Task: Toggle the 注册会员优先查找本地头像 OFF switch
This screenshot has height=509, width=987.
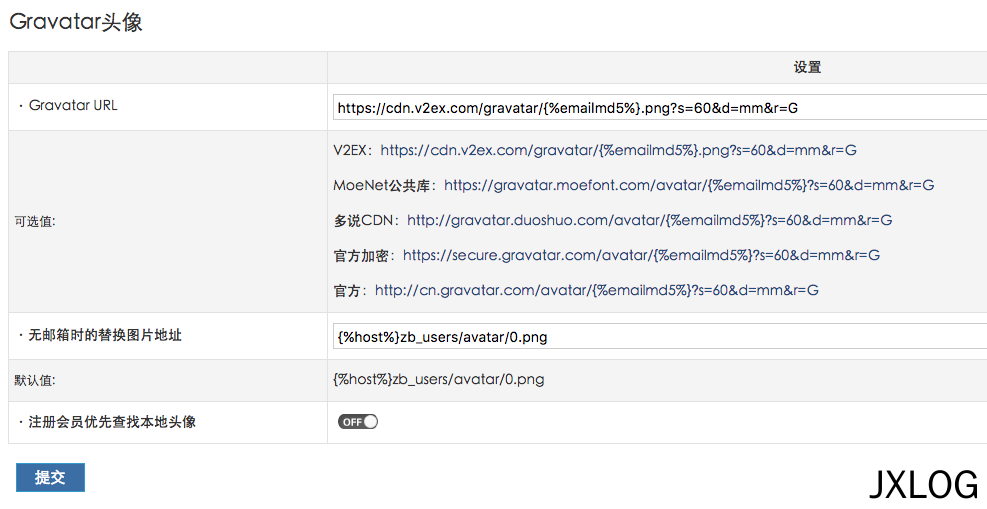Action: point(358,422)
